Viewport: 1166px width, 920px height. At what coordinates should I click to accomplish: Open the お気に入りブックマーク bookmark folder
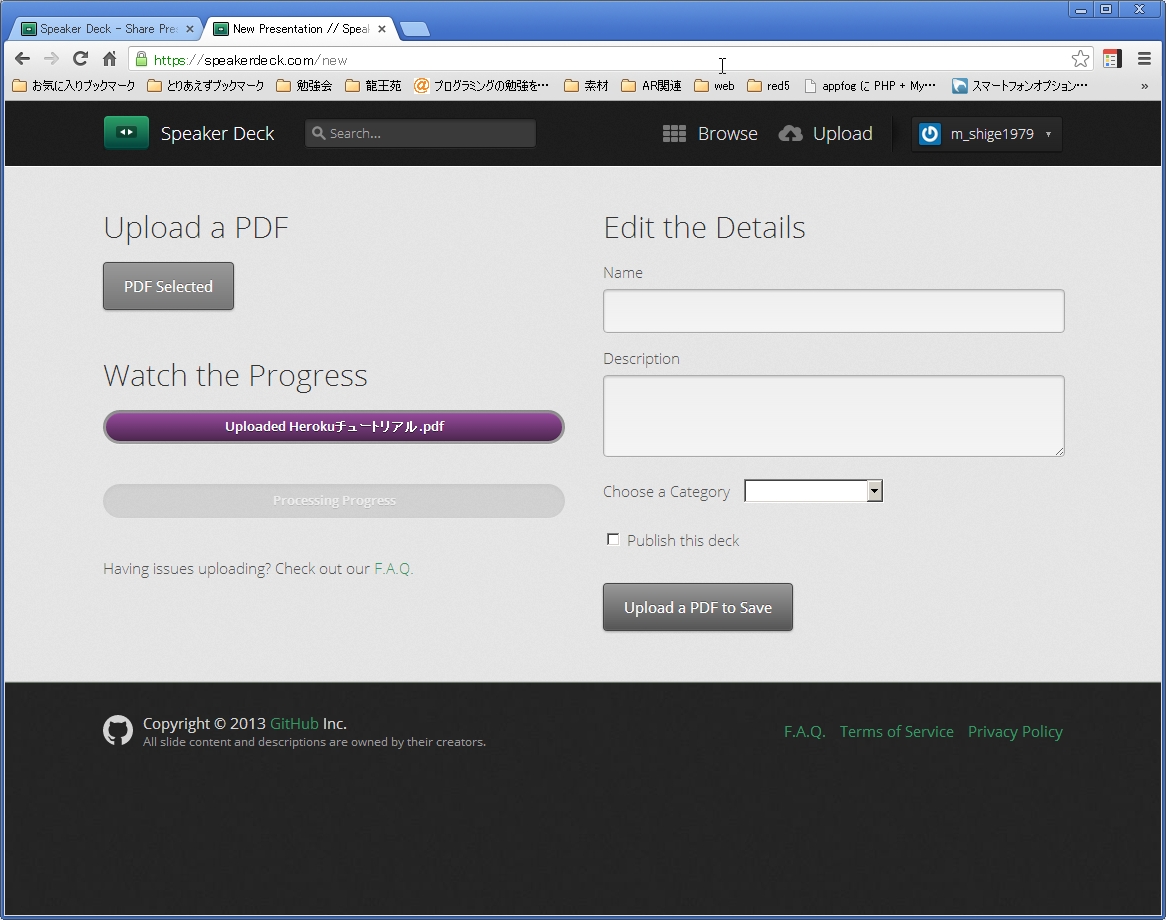(74, 86)
